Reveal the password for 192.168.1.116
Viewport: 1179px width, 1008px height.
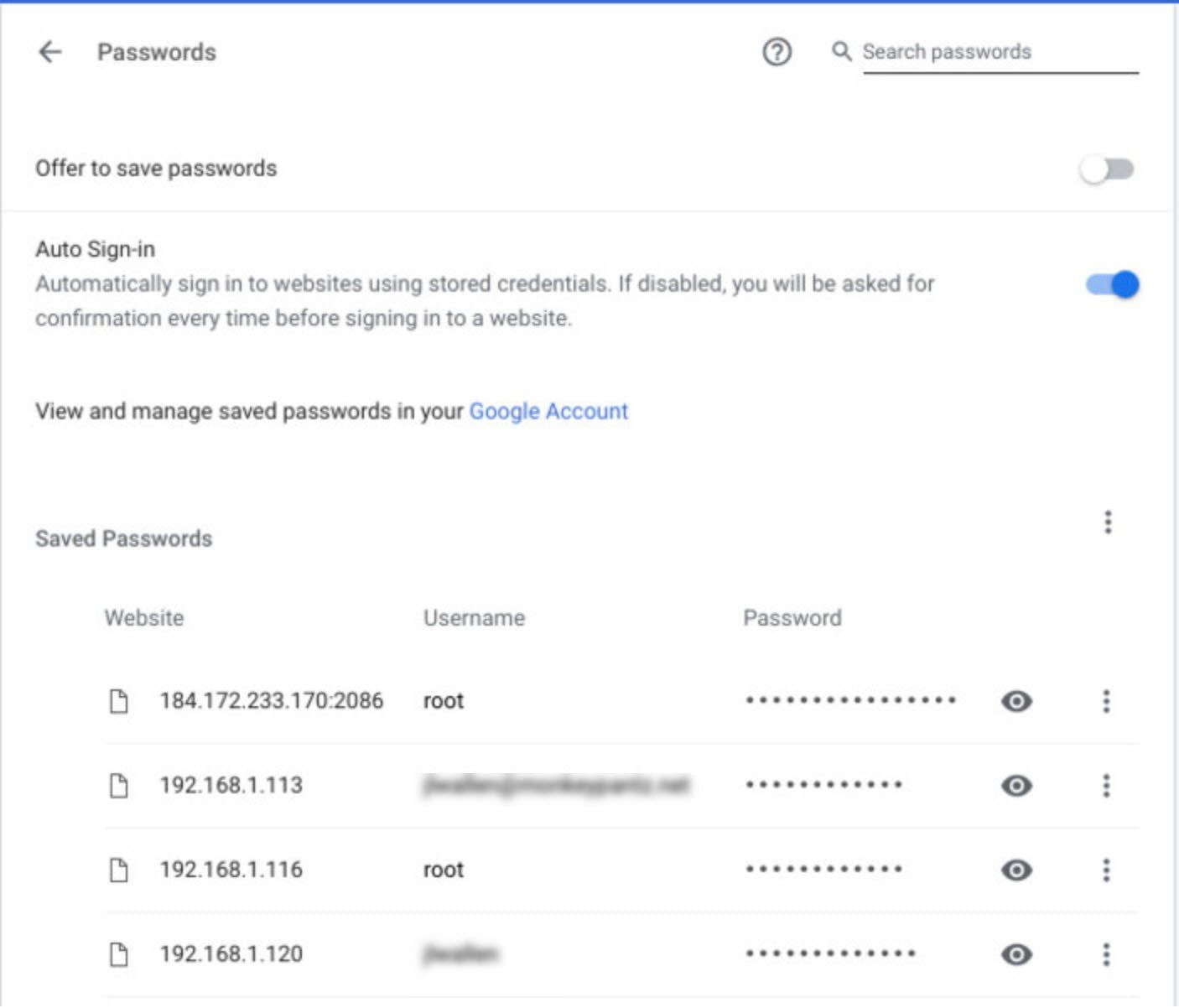1016,870
